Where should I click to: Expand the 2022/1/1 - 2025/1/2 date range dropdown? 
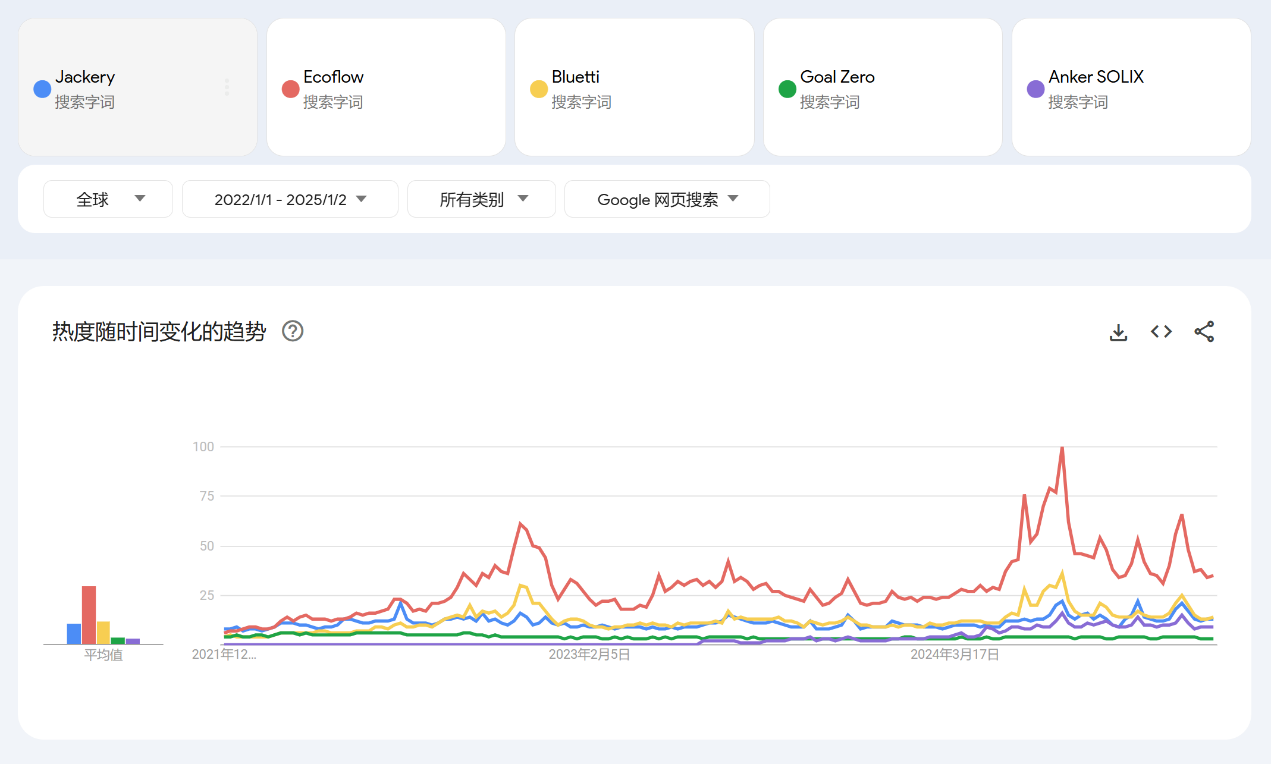click(290, 199)
